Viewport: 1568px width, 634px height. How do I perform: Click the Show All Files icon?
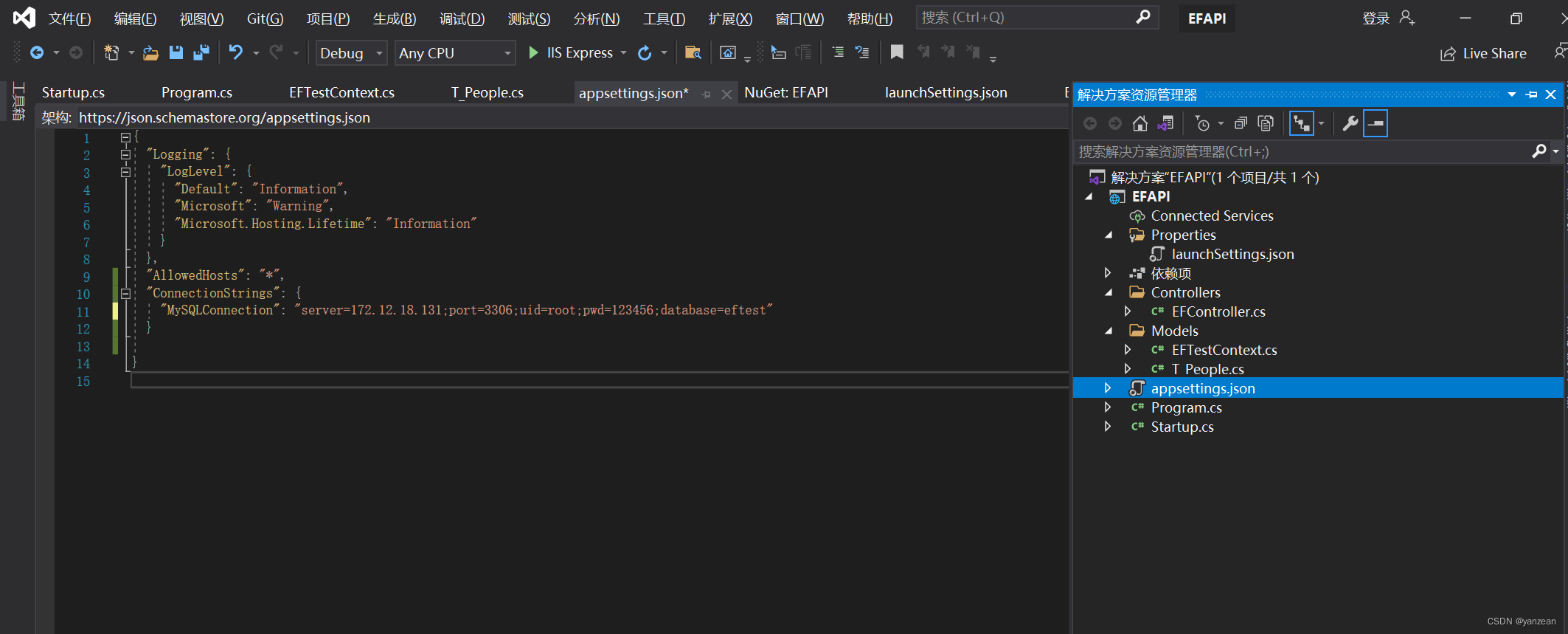click(1266, 123)
